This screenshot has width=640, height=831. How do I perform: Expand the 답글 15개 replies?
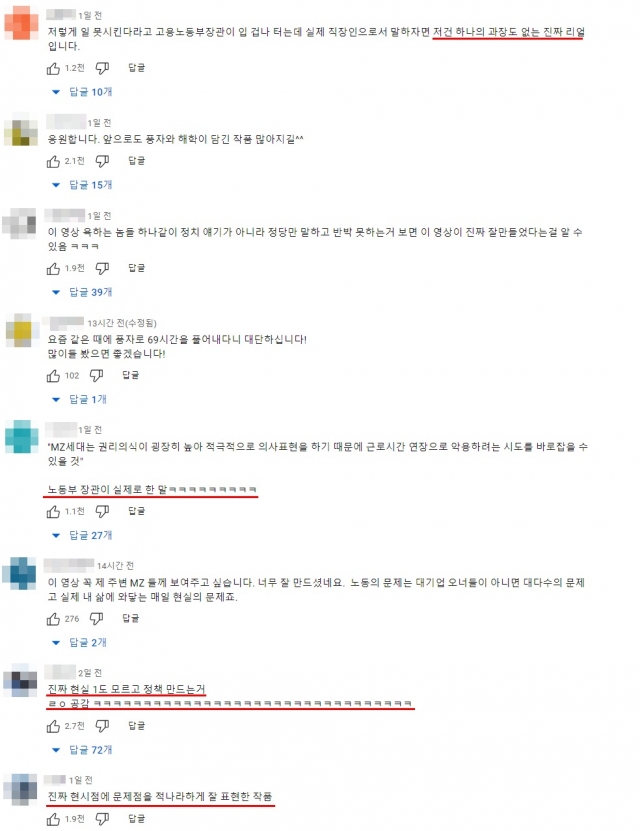[82, 185]
